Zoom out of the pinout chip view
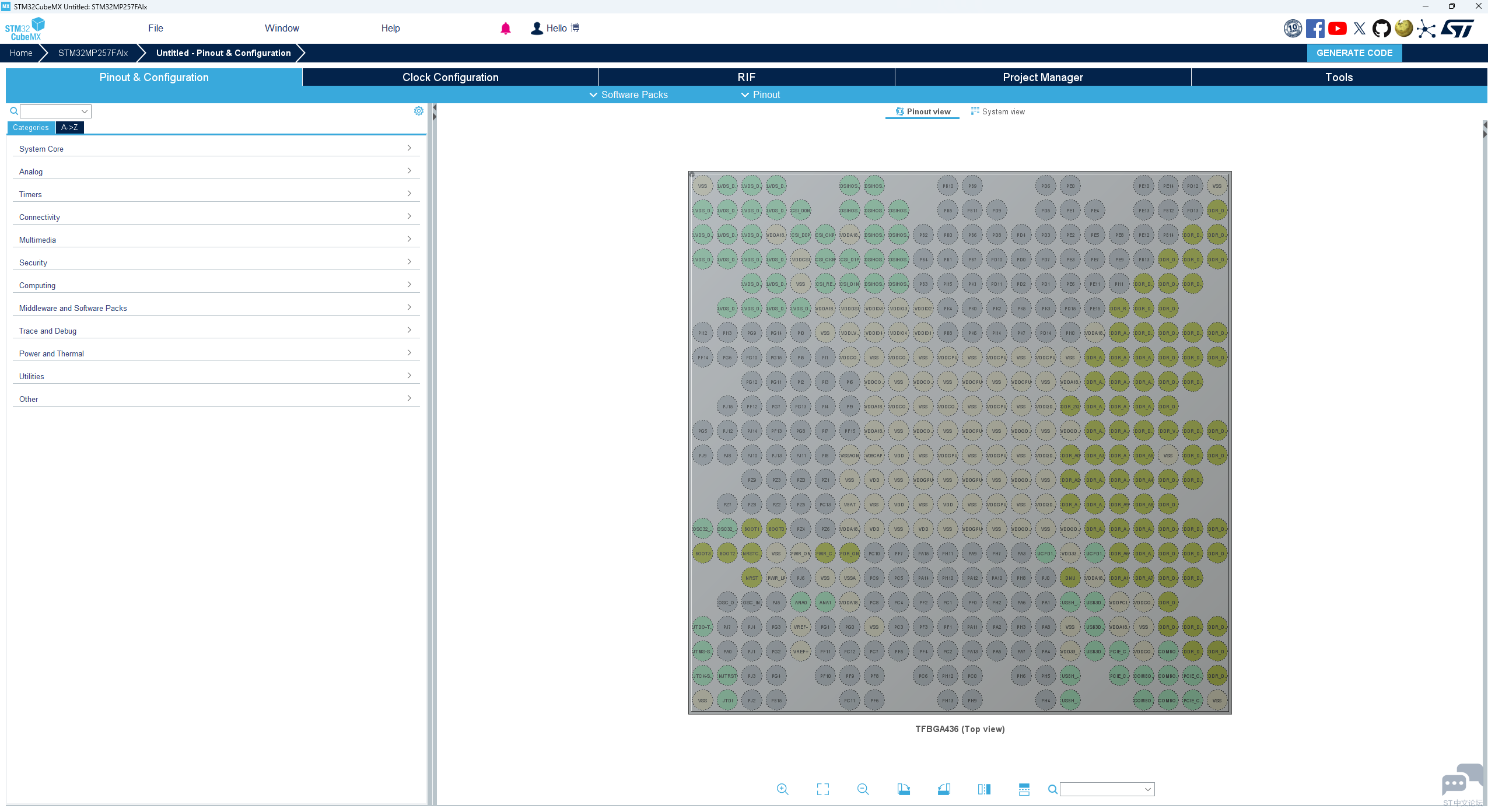 (863, 789)
